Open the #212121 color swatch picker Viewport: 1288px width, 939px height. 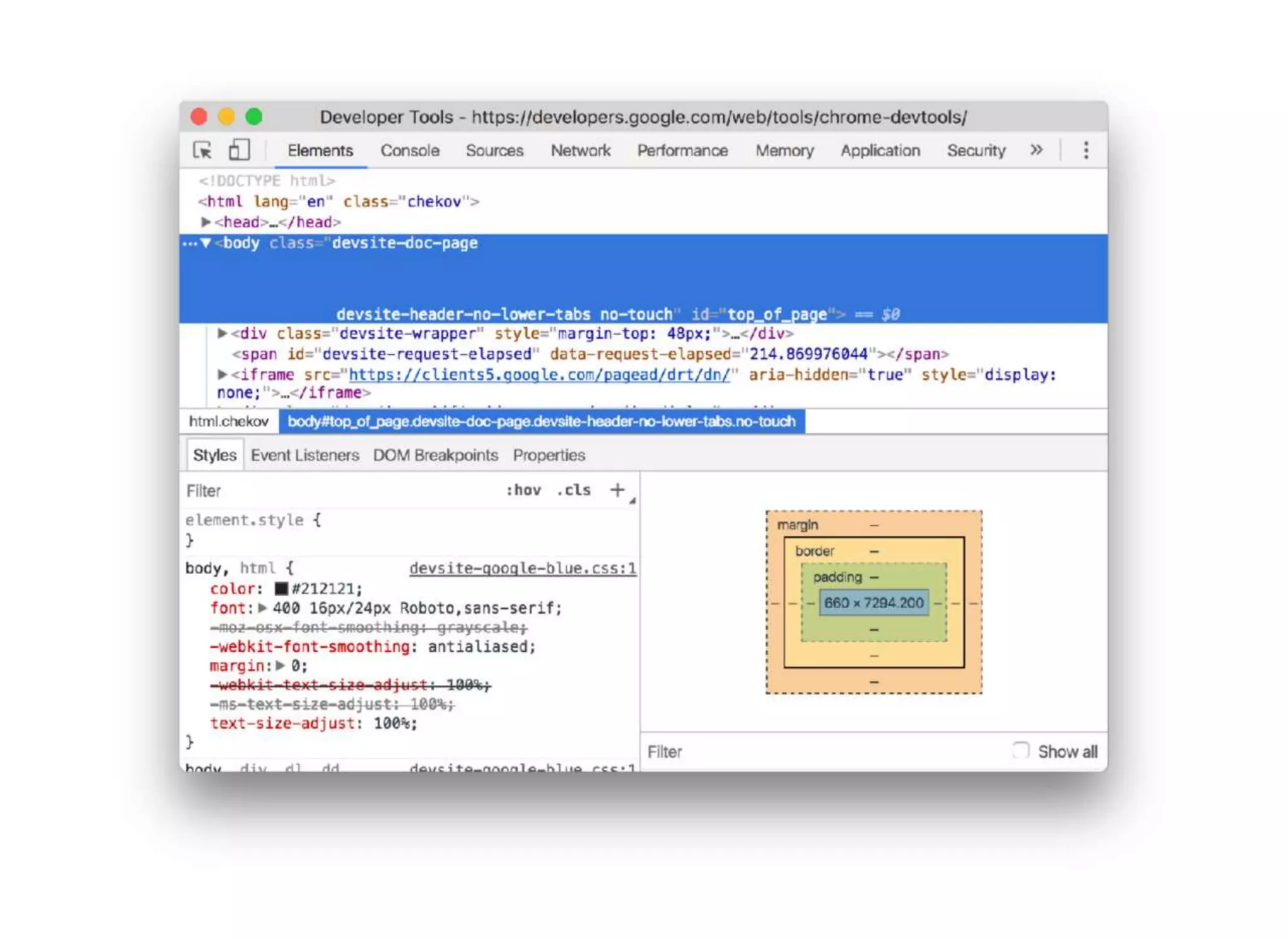281,589
